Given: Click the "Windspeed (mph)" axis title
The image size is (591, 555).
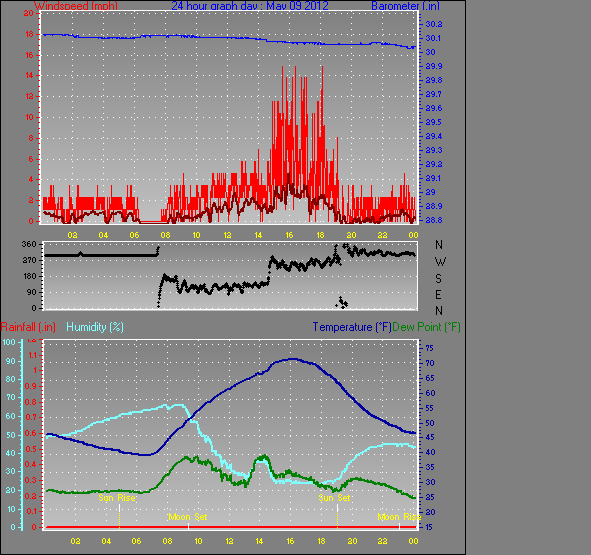Looking at the screenshot, I should (76, 5).
